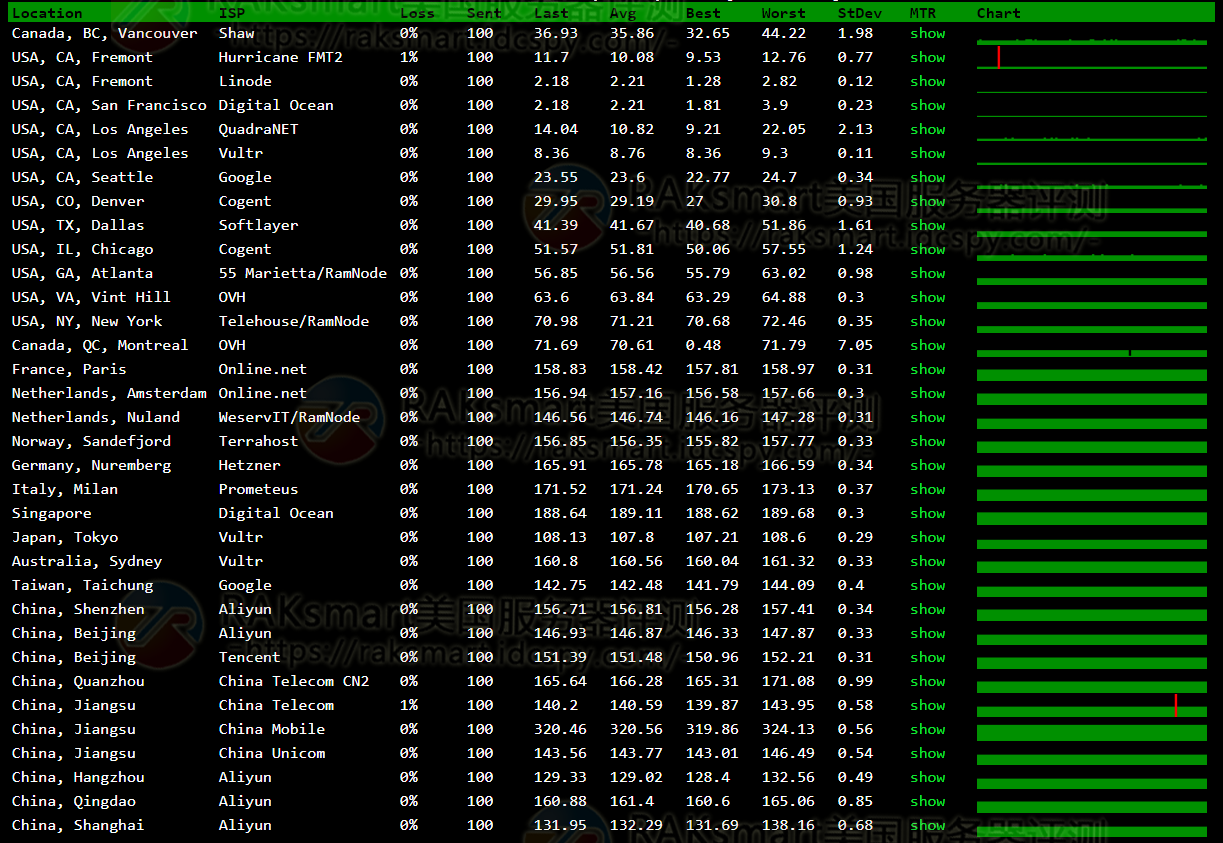Show MTR for Montreal OVH row
1223x843 pixels.
coord(927,345)
